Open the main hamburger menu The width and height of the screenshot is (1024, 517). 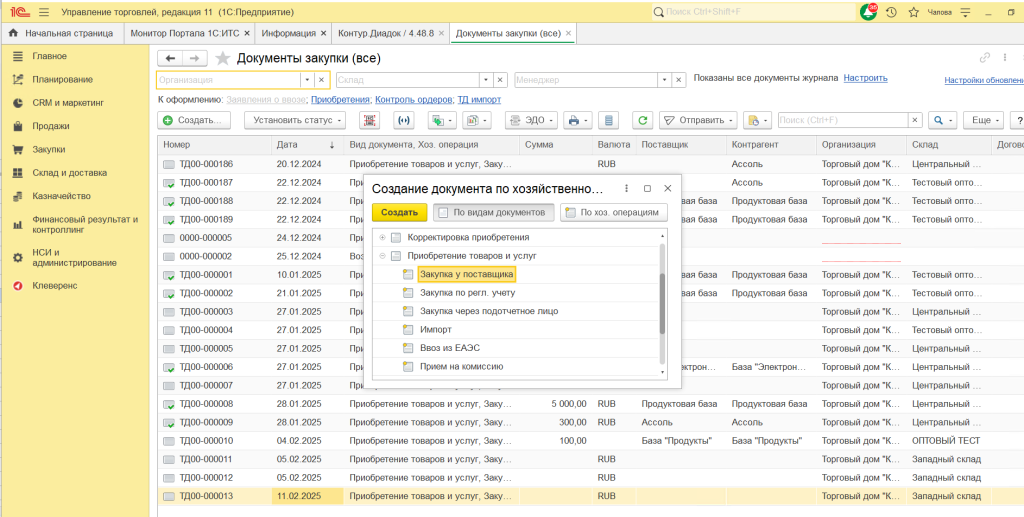point(44,12)
